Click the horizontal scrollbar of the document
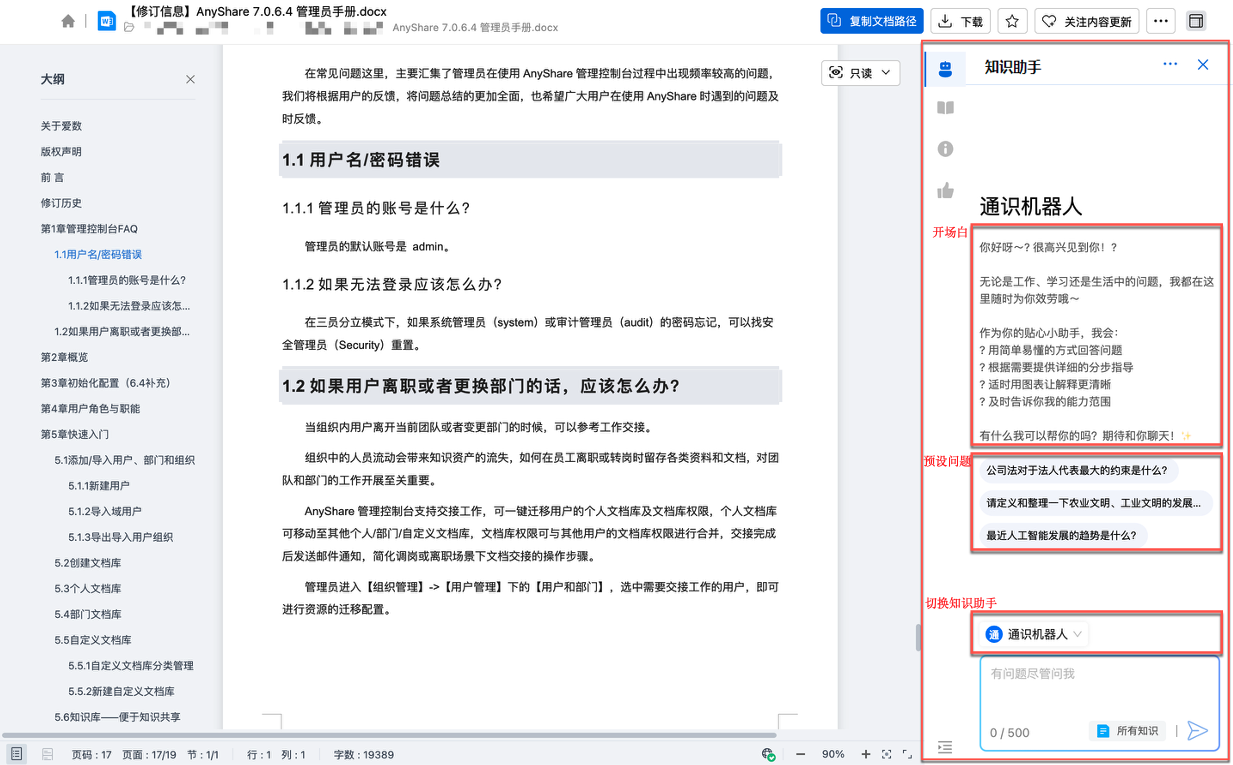The width and height of the screenshot is (1233, 765). (390, 735)
